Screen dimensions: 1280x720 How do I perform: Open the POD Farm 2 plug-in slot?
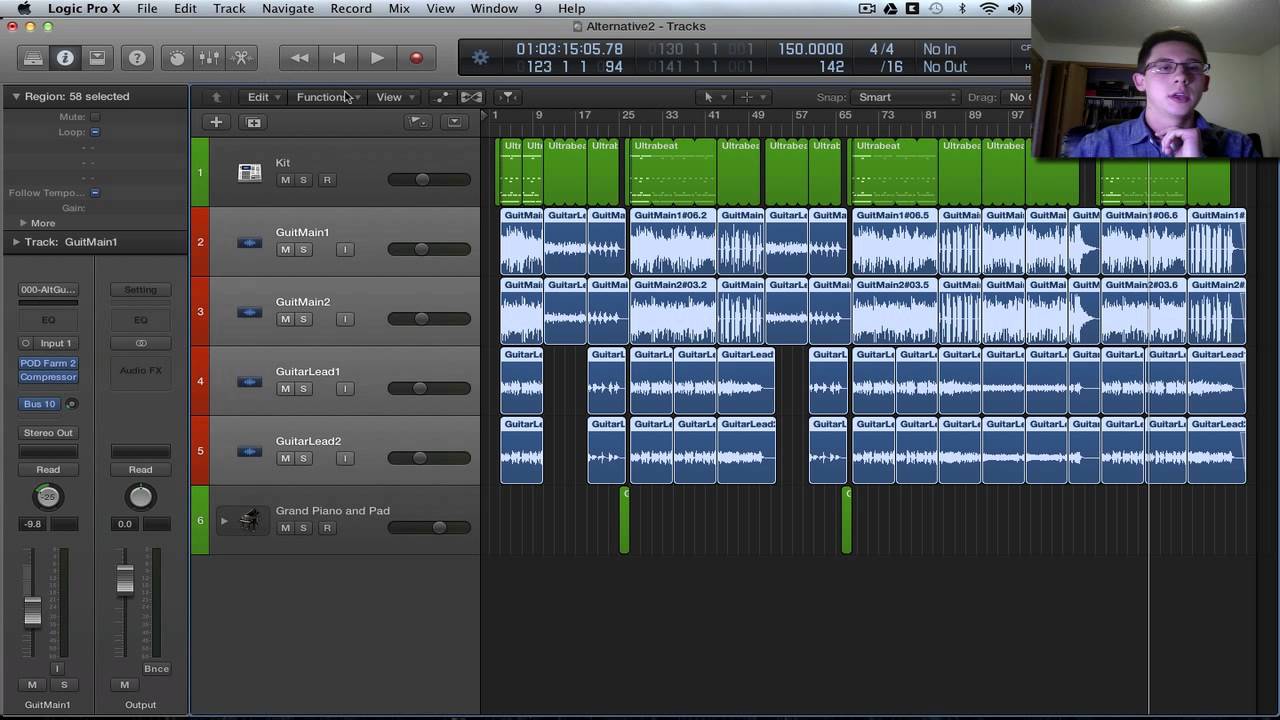point(48,364)
